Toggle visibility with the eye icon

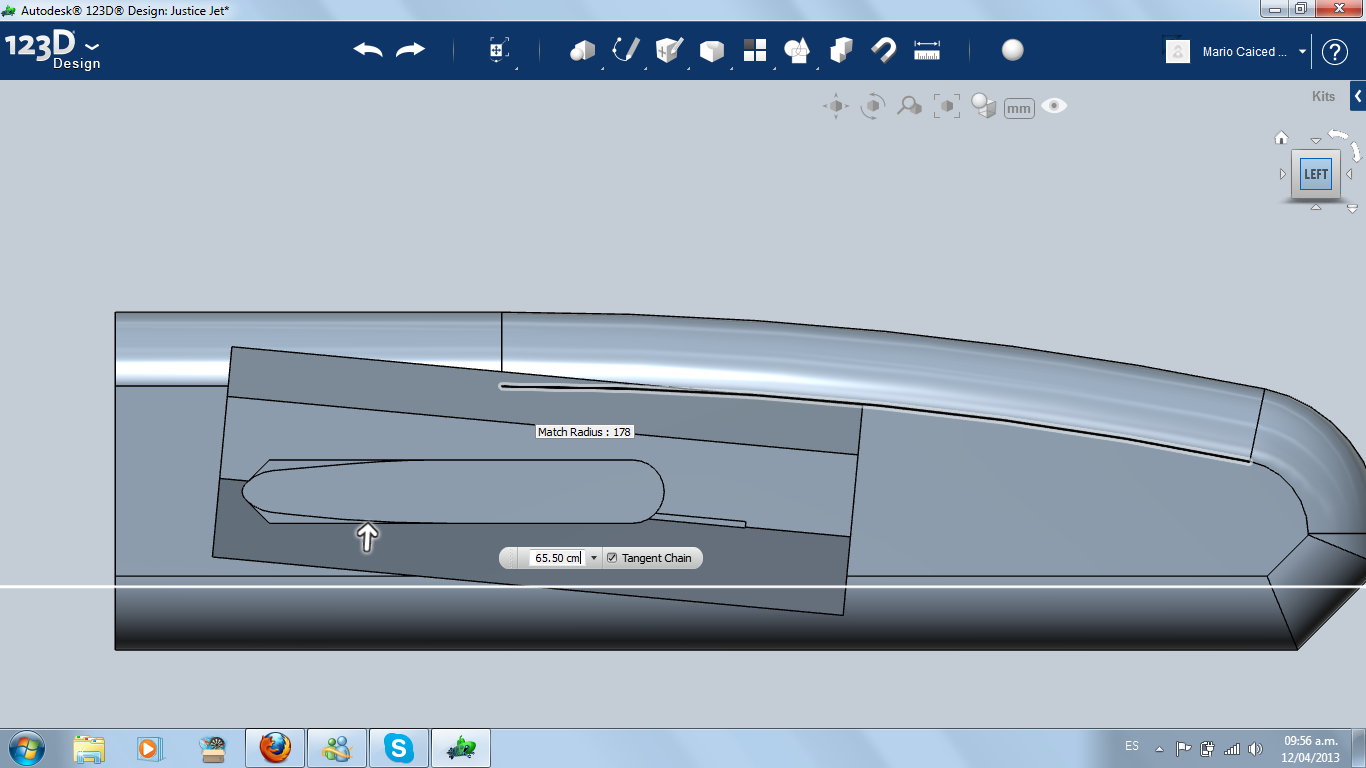click(1054, 106)
